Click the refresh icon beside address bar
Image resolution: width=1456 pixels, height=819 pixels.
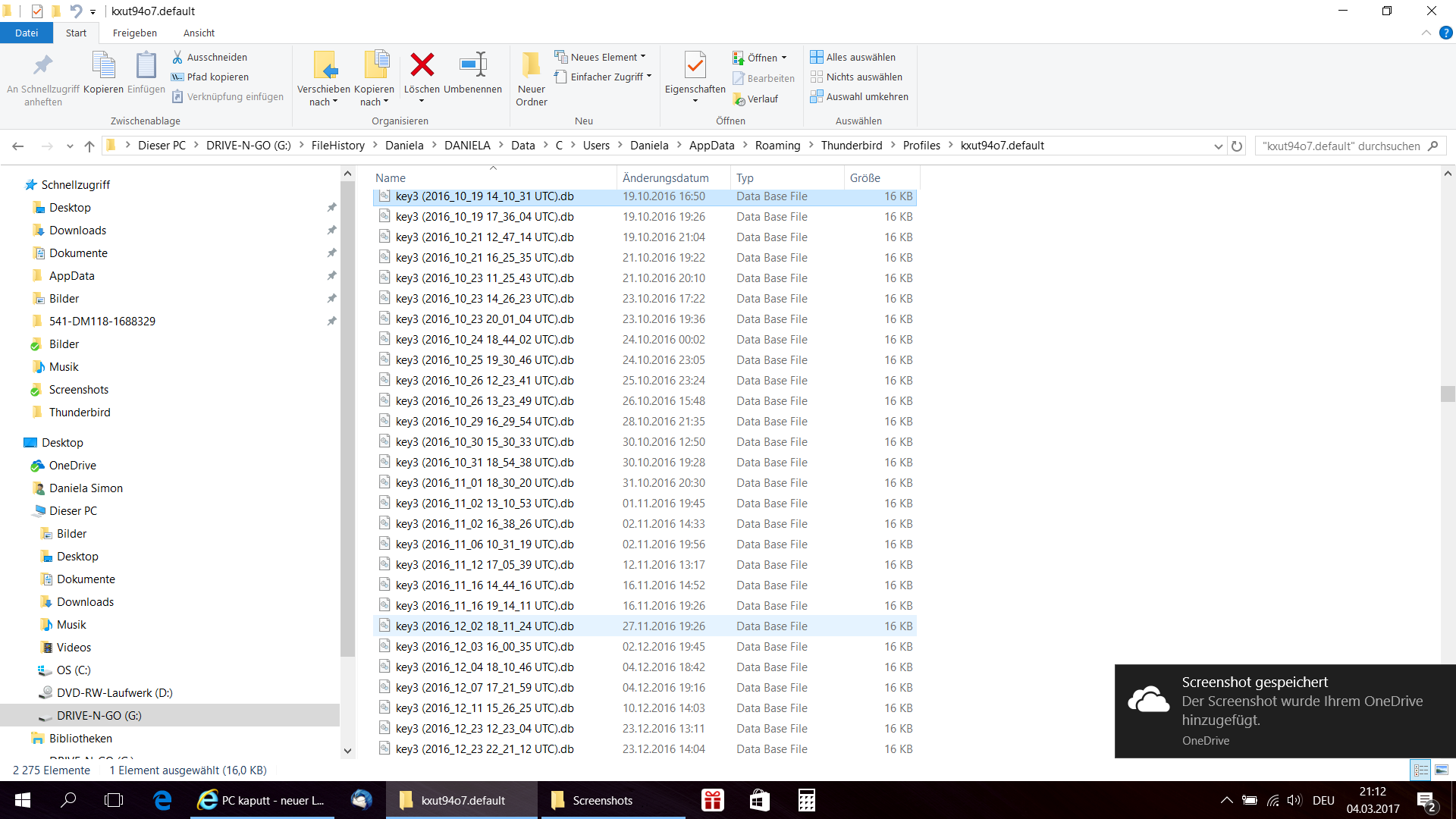click(x=1237, y=146)
